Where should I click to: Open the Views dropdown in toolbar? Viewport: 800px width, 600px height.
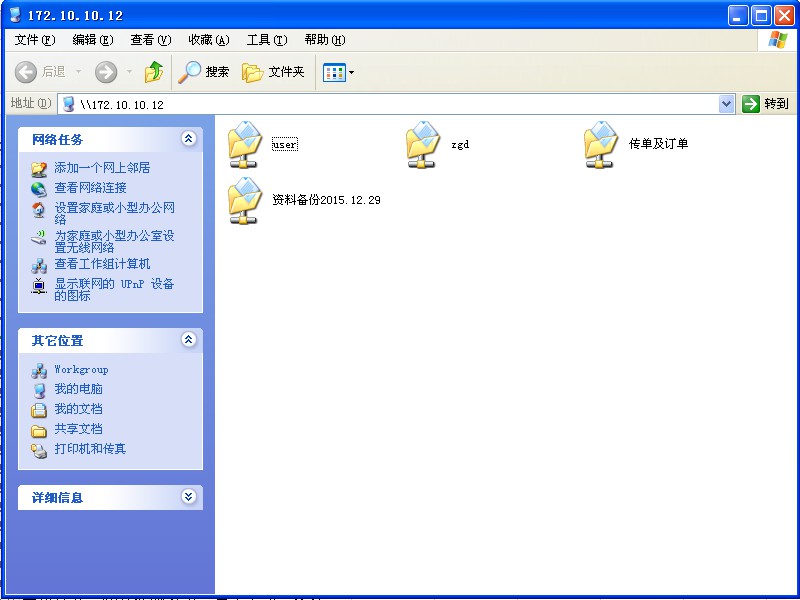(339, 72)
